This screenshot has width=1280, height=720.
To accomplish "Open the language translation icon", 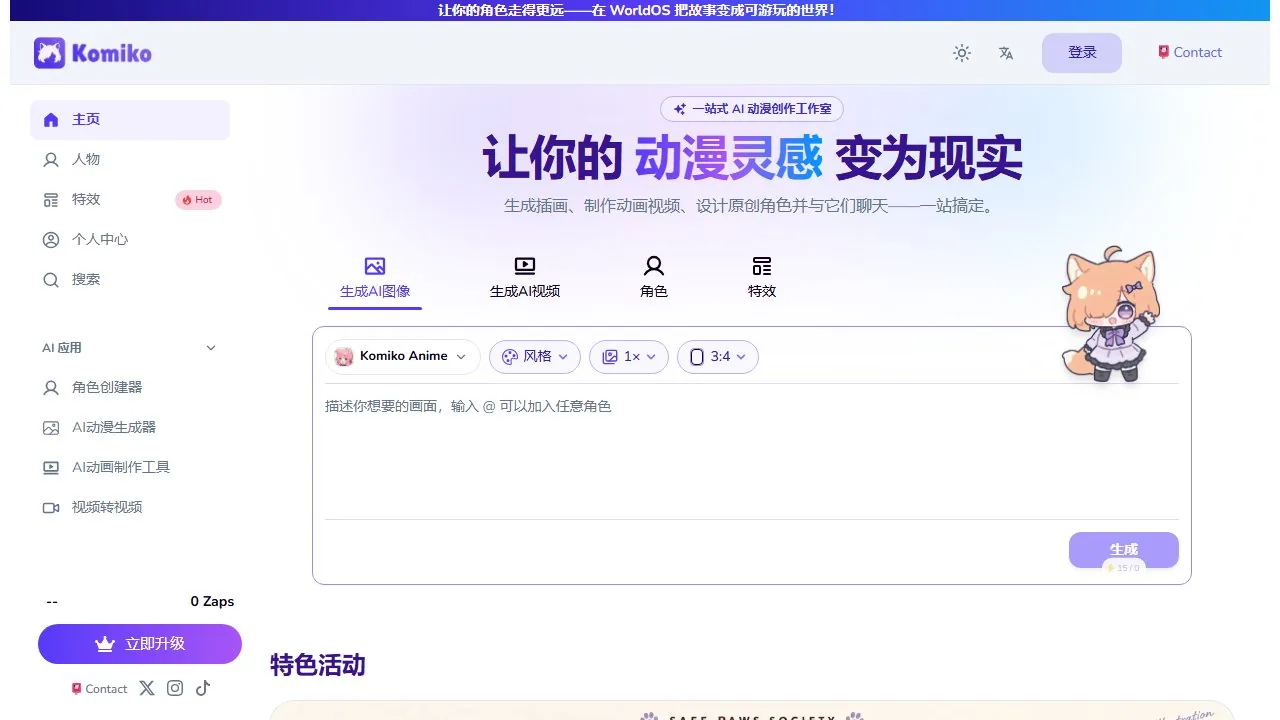I will [1006, 53].
